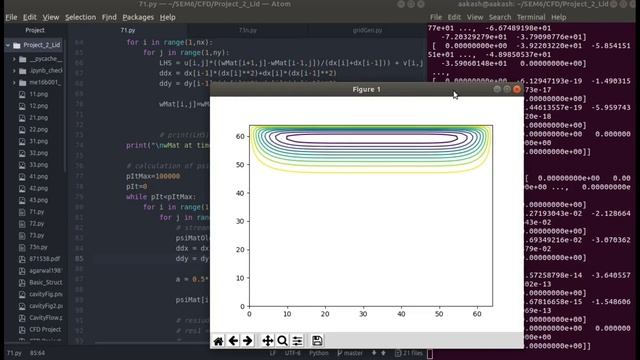The image size is (640, 360).
Task: Open Atom View menu
Action: coord(51,17)
